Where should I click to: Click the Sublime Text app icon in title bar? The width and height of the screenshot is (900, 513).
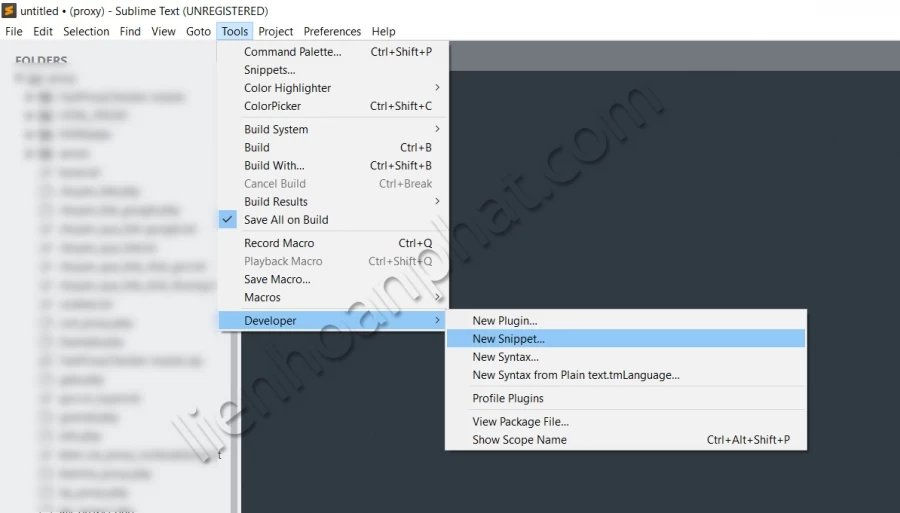(9, 10)
